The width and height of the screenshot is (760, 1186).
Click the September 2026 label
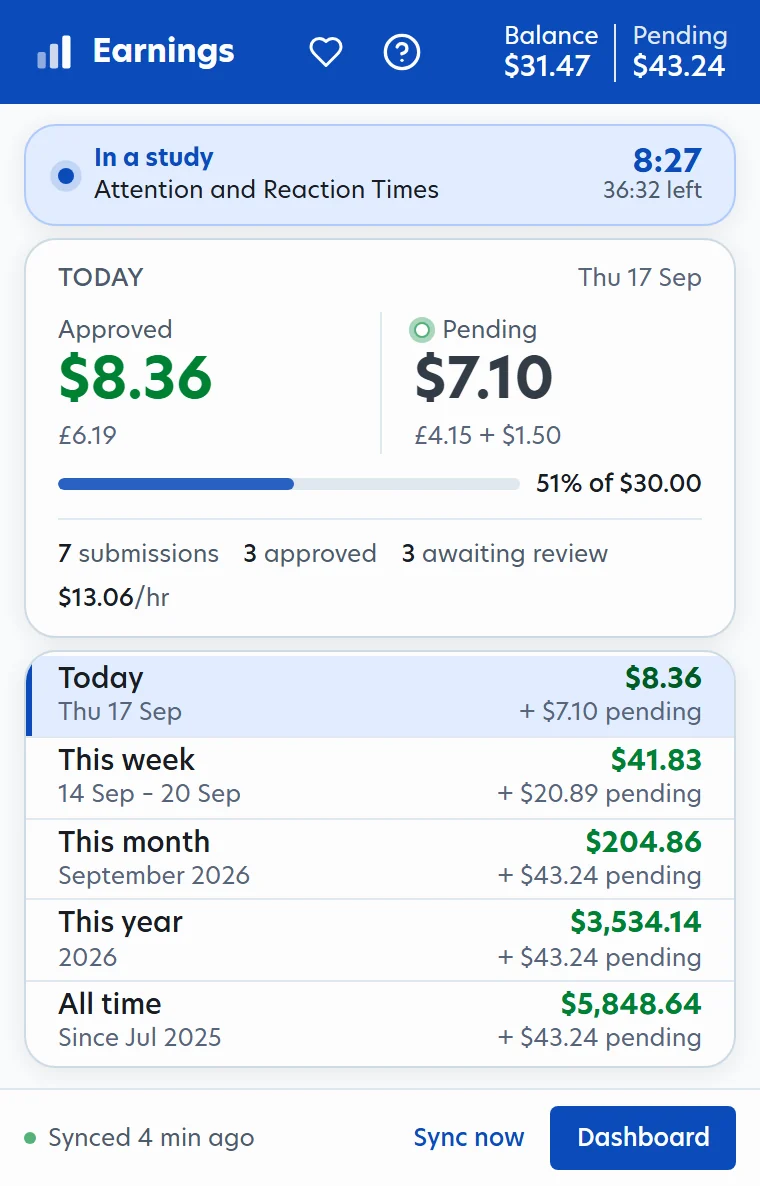pyautogui.click(x=154, y=876)
